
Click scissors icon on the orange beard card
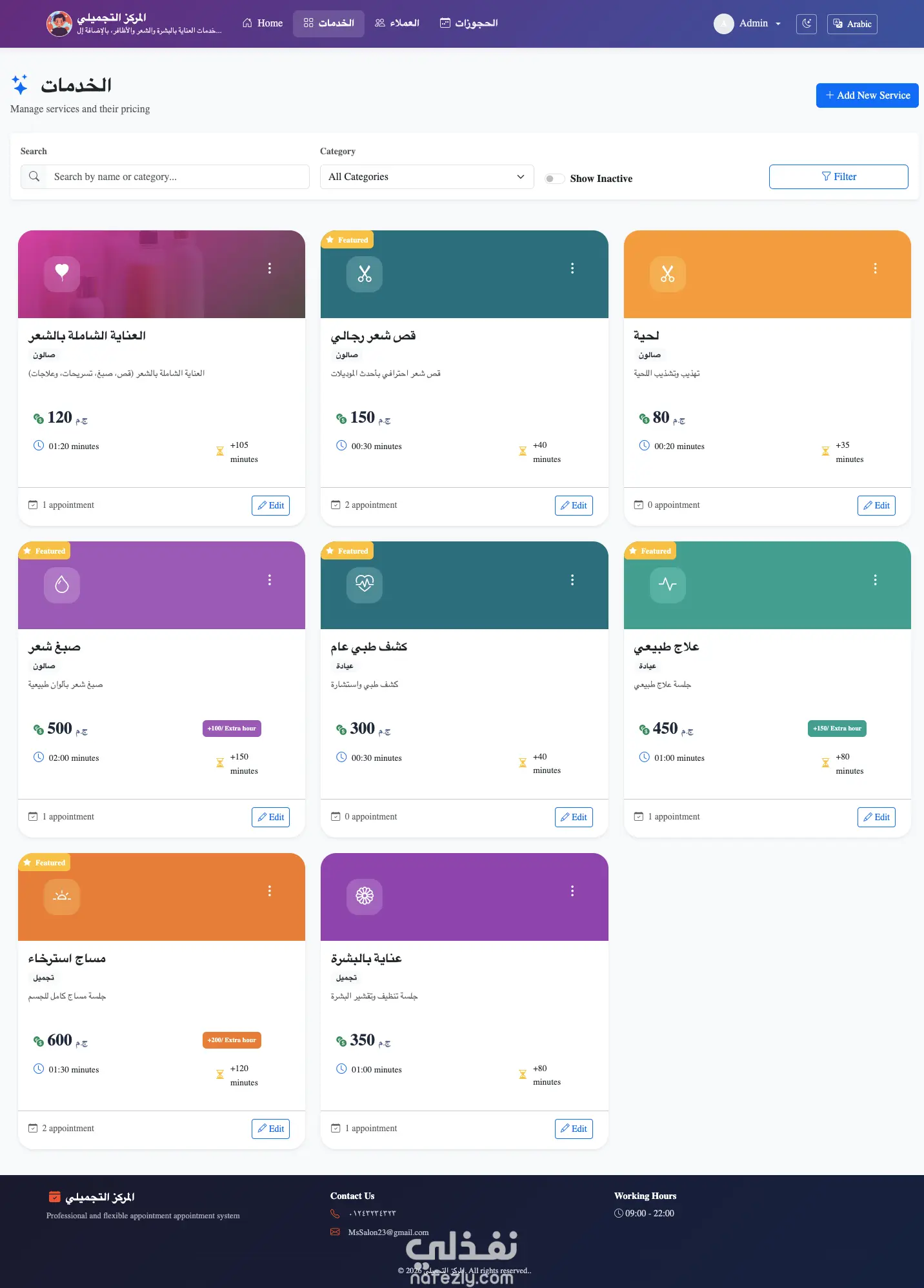point(667,274)
